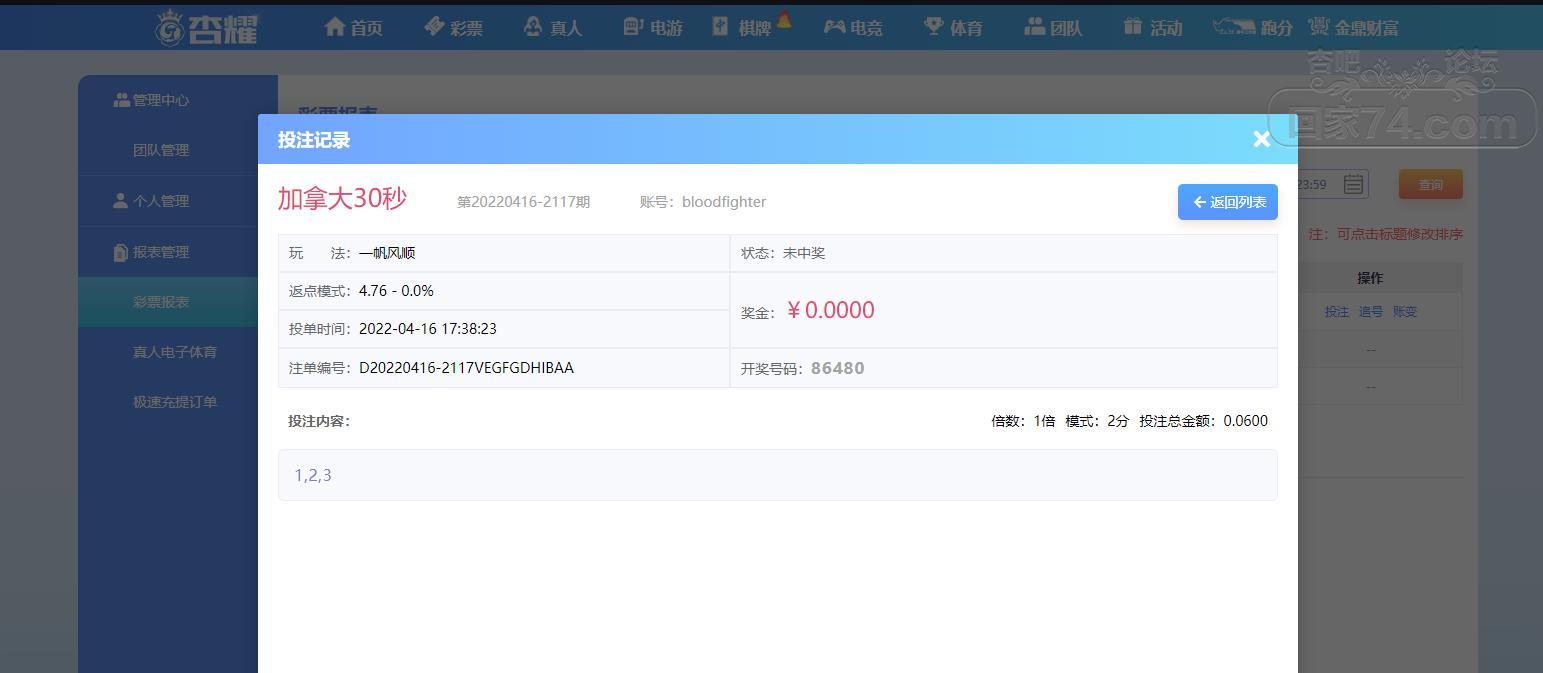This screenshot has width=1543, height=673.
Task: Click the 查询 search button
Action: pos(1431,184)
